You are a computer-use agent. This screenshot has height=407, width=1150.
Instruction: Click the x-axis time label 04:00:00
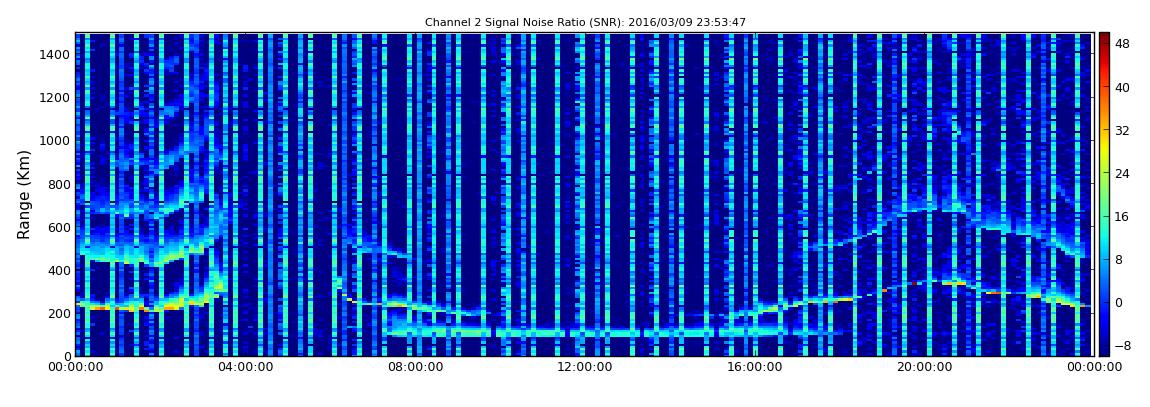[245, 367]
